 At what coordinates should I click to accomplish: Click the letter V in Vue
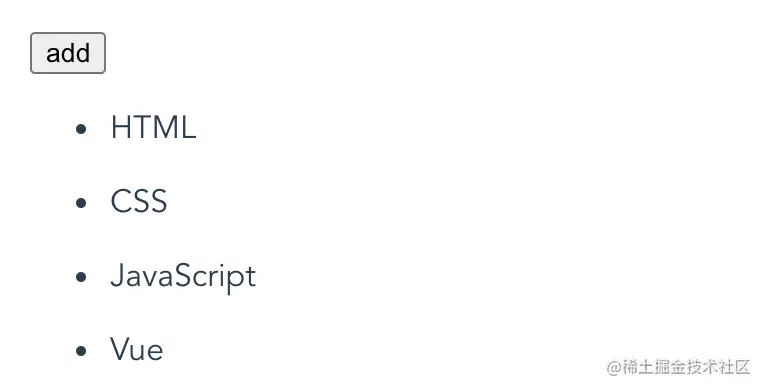pyautogui.click(x=119, y=349)
